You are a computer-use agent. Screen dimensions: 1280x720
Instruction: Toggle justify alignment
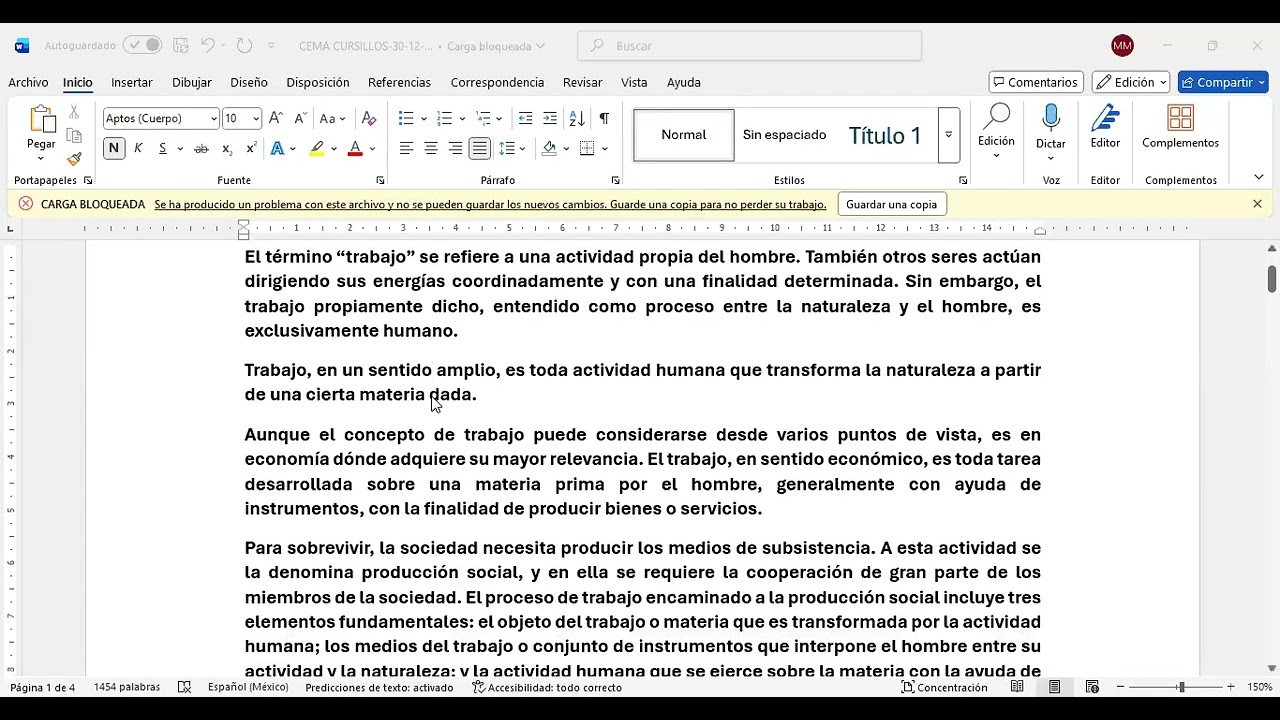(x=480, y=148)
